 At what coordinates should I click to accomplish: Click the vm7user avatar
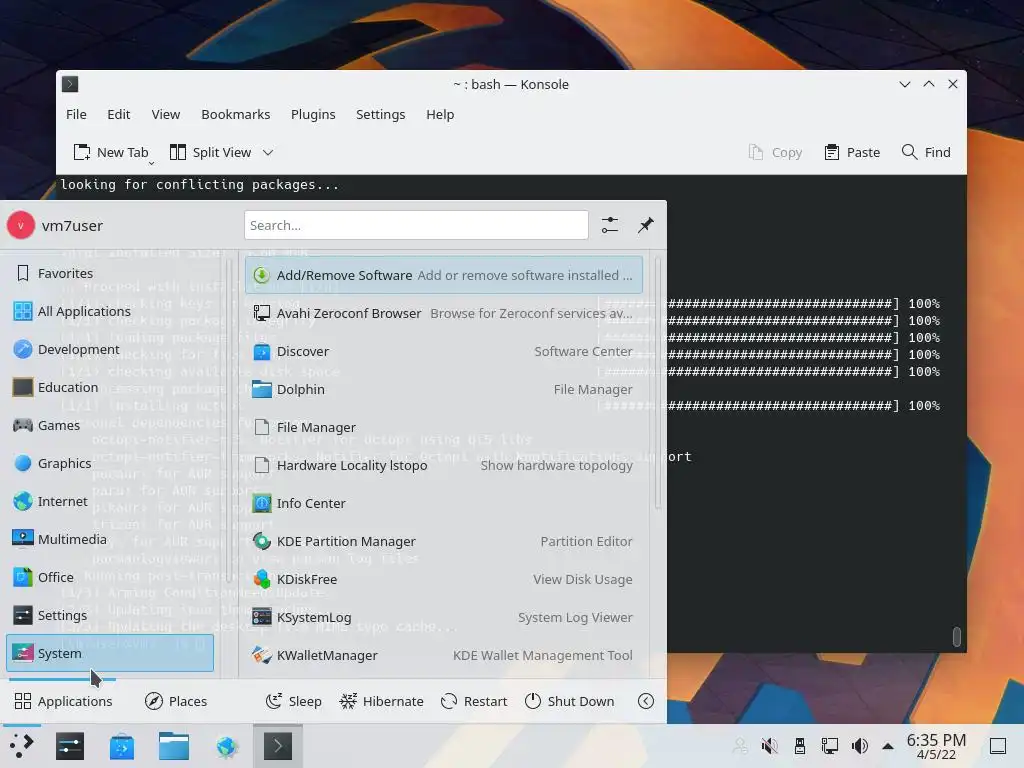[x=21, y=225]
